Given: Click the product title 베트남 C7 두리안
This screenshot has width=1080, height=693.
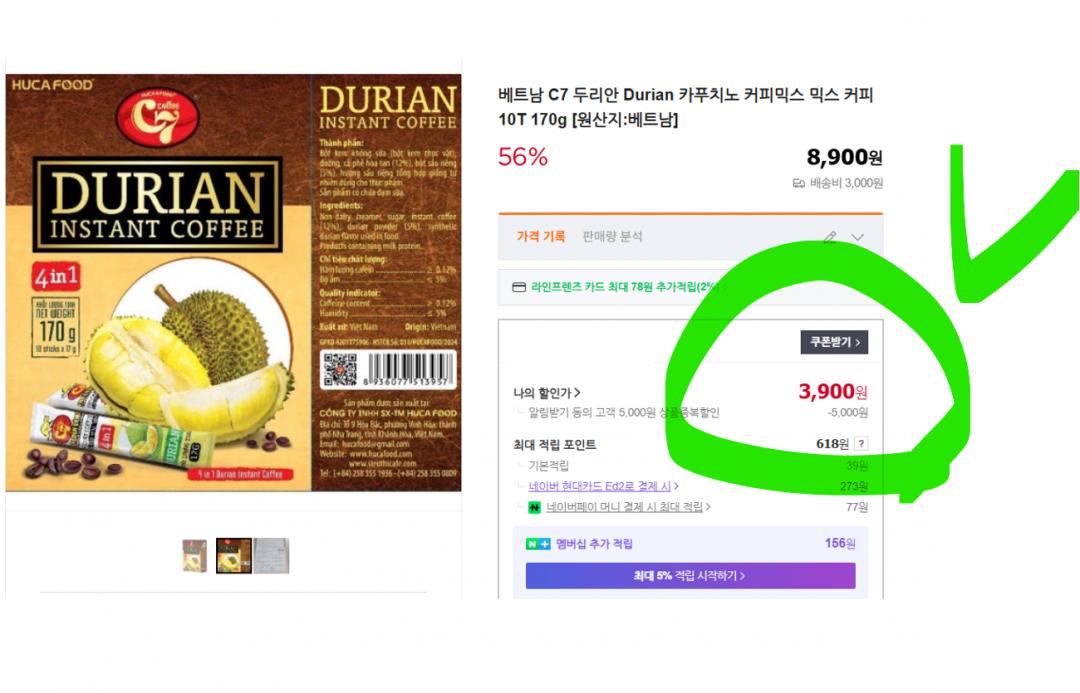Looking at the screenshot, I should click(686, 107).
